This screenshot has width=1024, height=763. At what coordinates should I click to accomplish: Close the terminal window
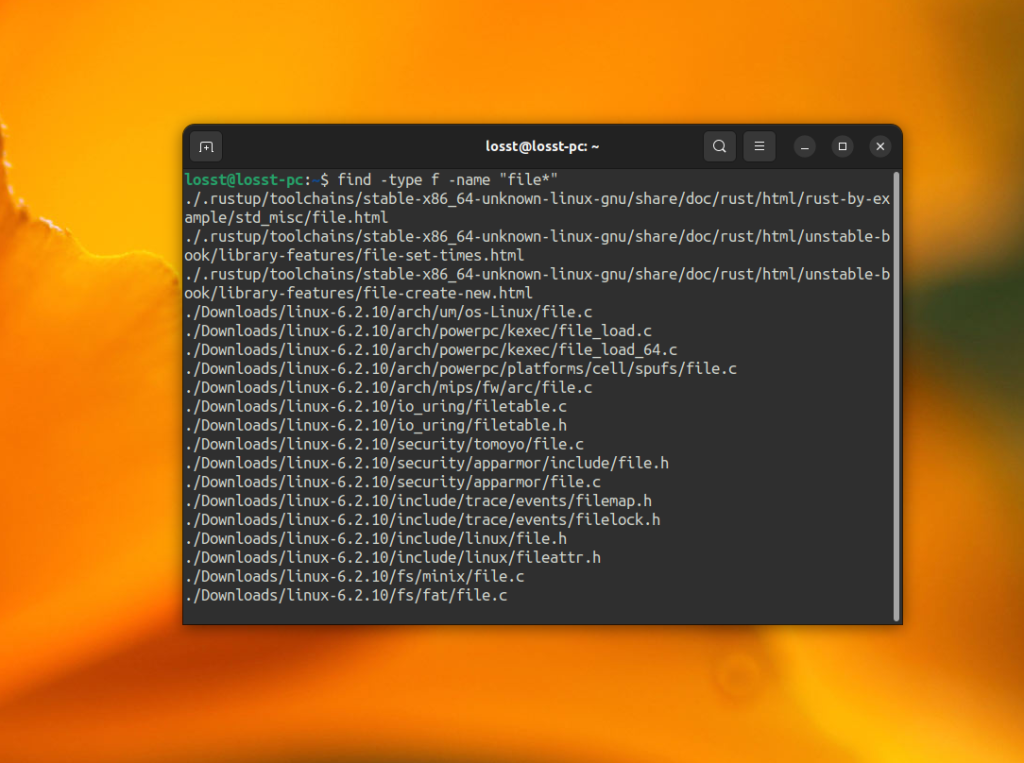coord(880,146)
